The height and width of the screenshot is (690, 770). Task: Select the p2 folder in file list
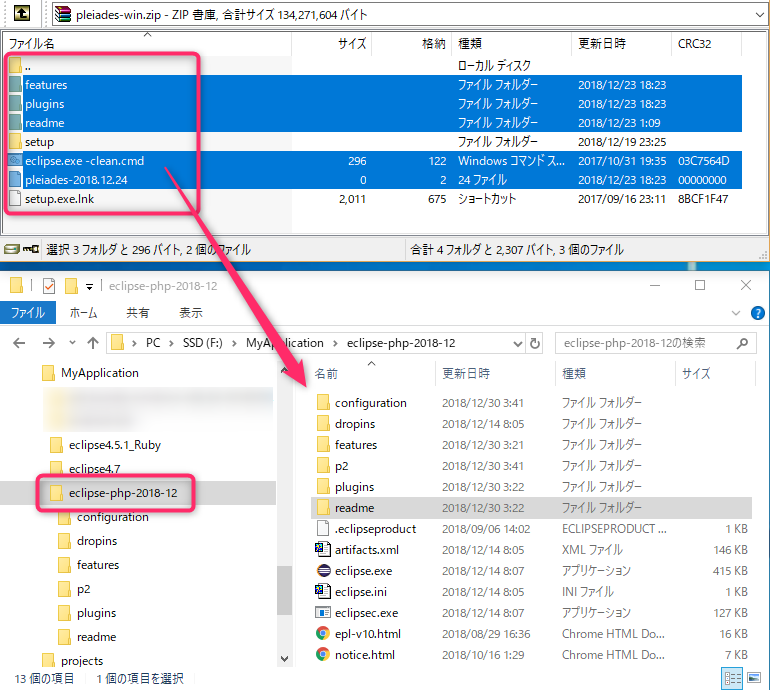tap(531, 466)
